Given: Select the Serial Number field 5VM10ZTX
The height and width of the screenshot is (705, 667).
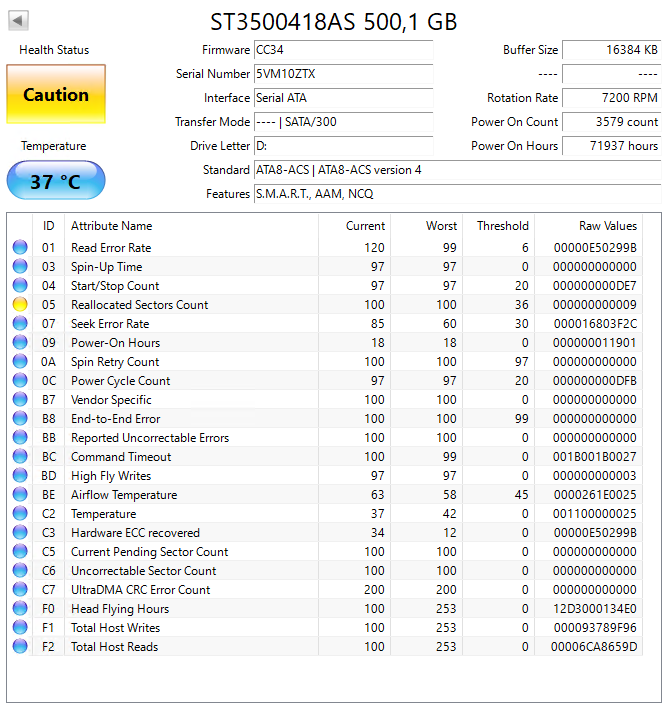Looking at the screenshot, I should (x=344, y=74).
